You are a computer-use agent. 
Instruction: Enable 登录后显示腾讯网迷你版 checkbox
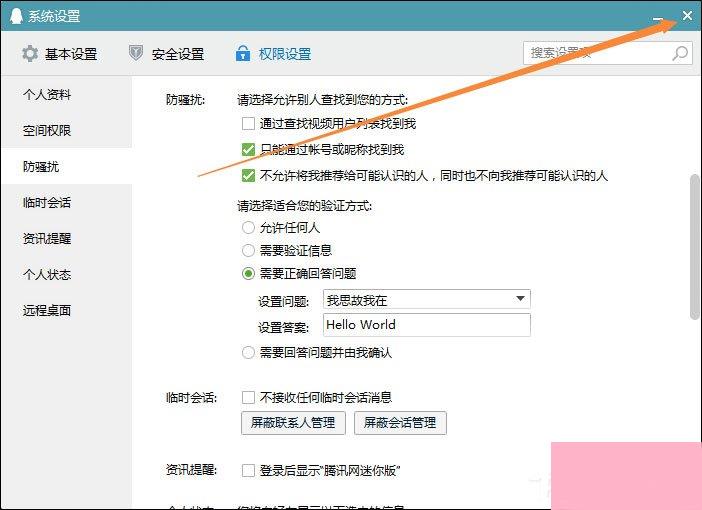pyautogui.click(x=248, y=470)
